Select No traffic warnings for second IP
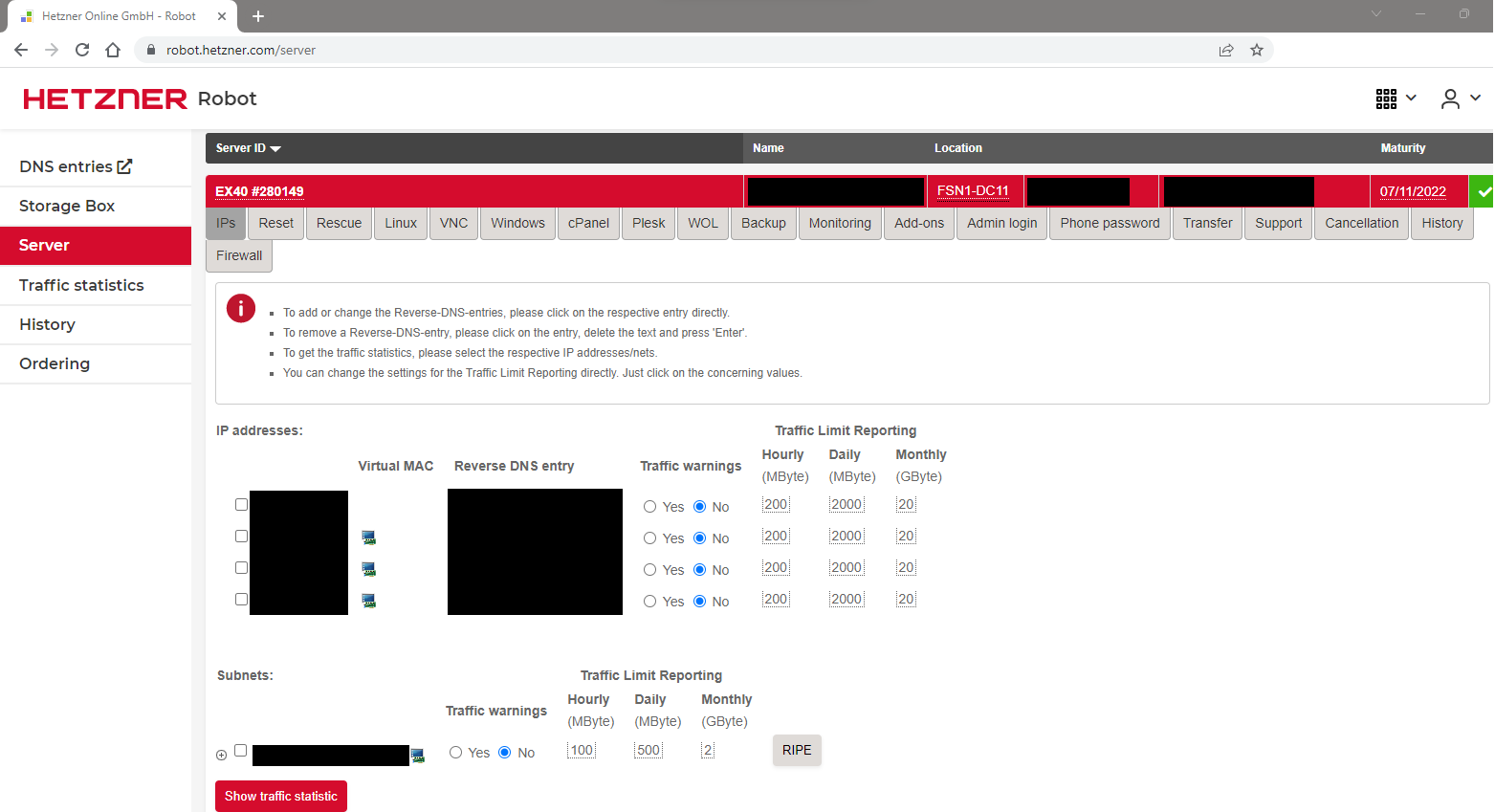 click(699, 538)
